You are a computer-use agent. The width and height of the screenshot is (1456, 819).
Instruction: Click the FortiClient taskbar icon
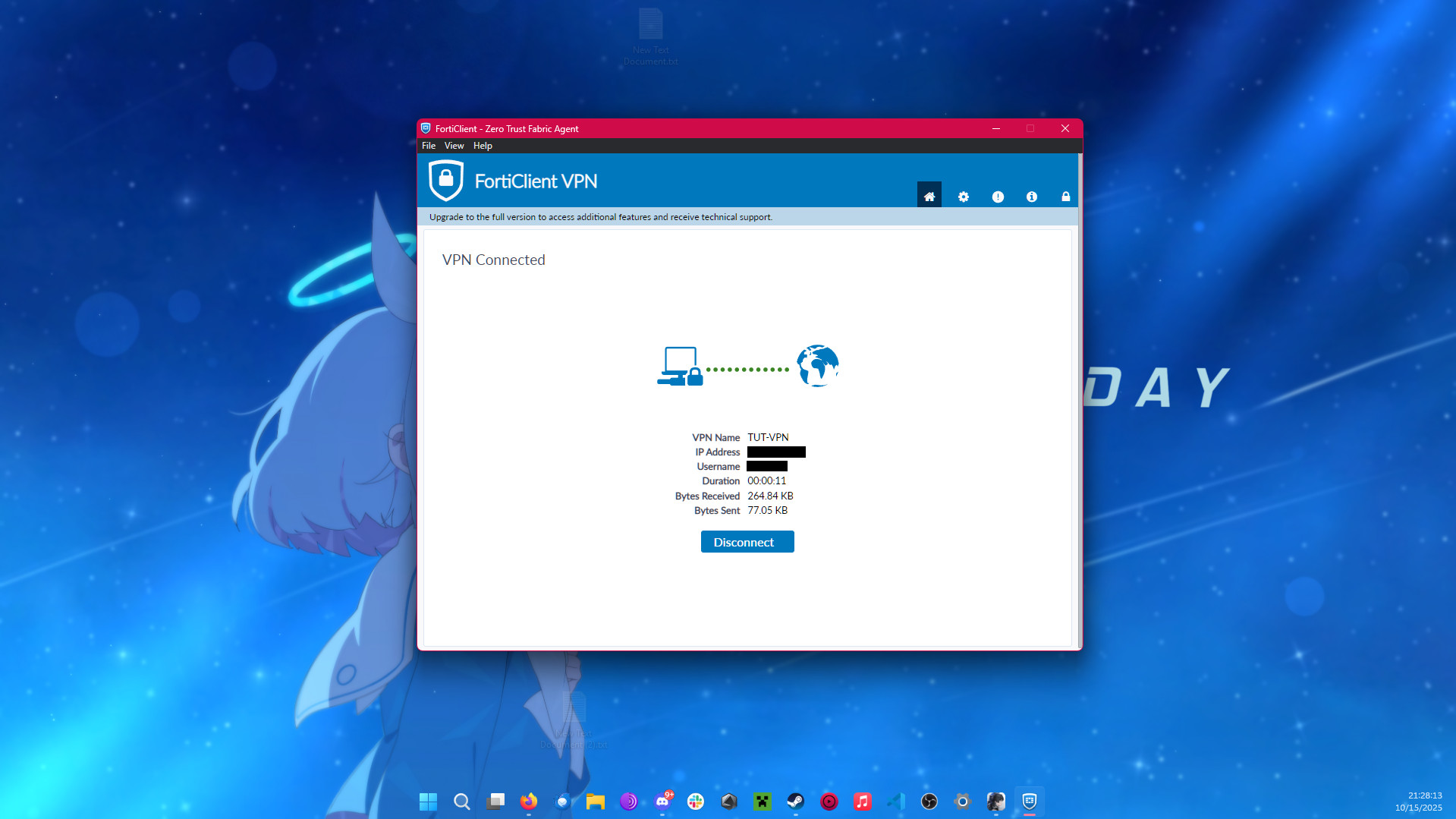click(x=1030, y=802)
